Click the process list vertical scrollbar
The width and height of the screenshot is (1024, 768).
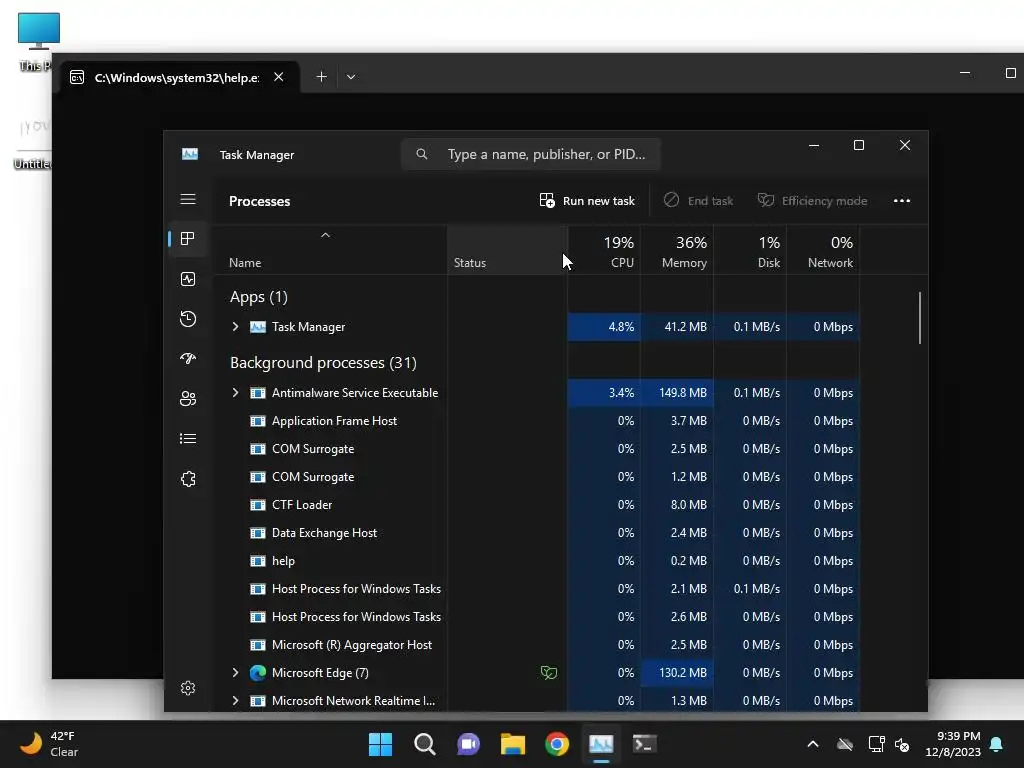(920, 318)
